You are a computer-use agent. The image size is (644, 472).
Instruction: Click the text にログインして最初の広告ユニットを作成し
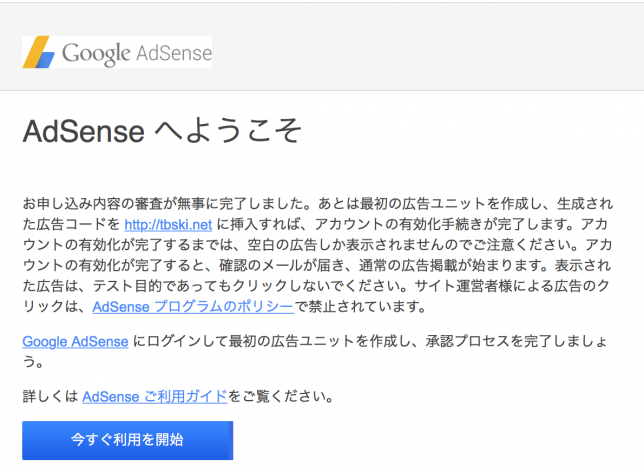[271, 341]
